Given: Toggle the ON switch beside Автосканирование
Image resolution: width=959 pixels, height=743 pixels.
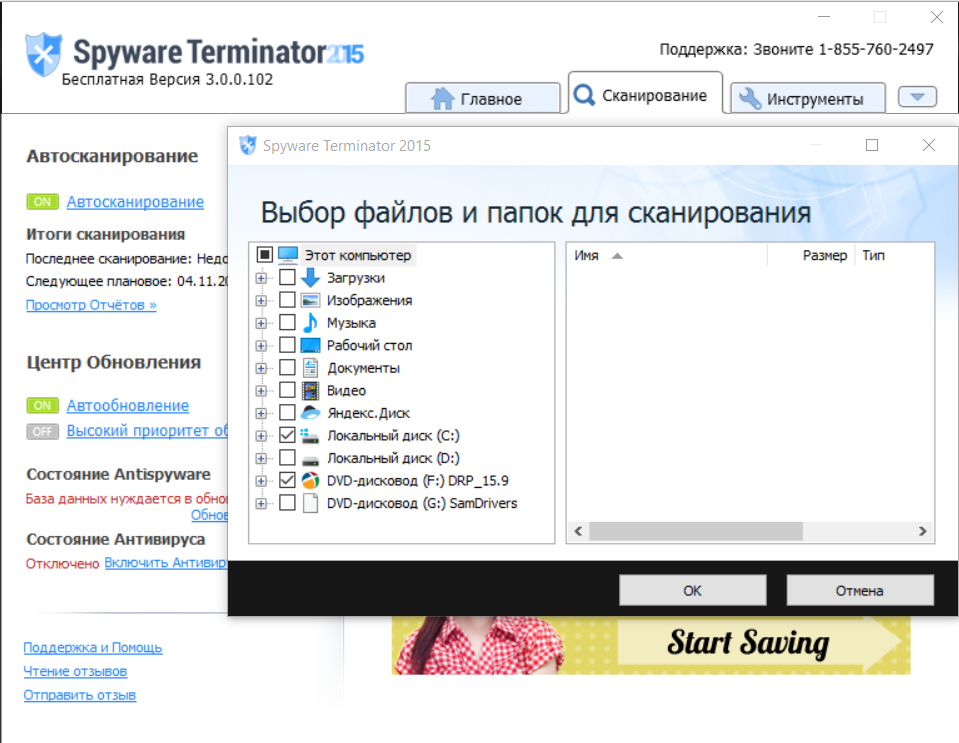Looking at the screenshot, I should [x=42, y=202].
